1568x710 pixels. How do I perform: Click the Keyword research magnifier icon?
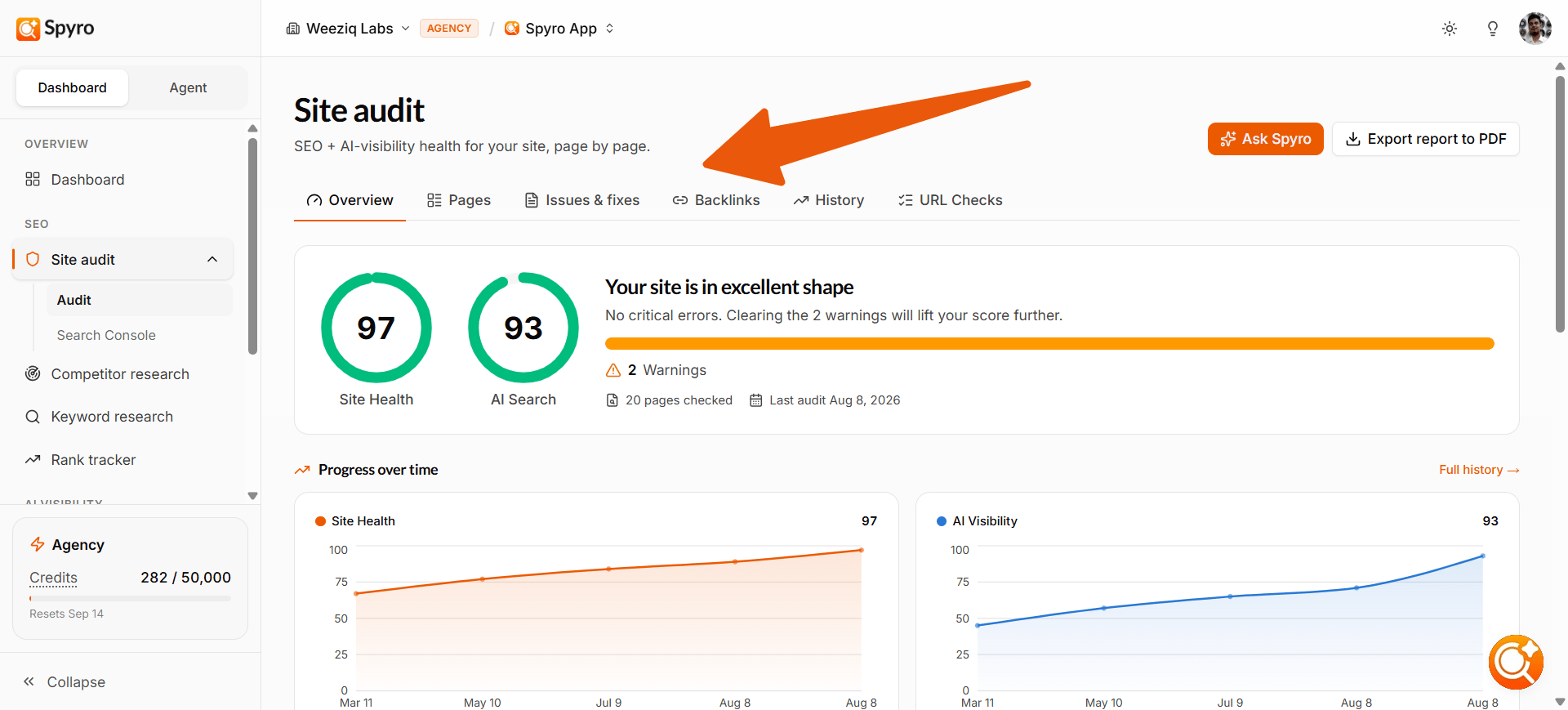(x=33, y=417)
